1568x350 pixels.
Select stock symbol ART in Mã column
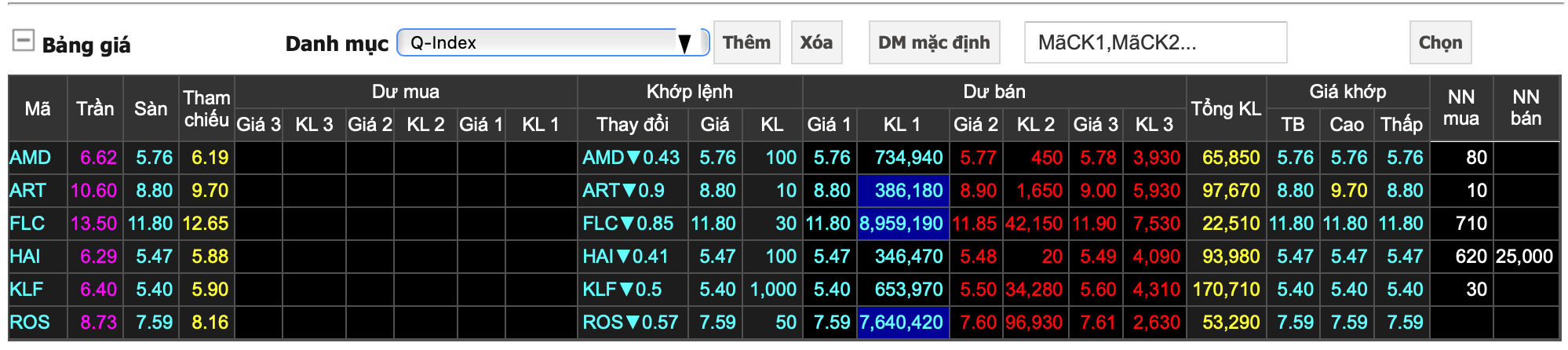pyautogui.click(x=28, y=191)
